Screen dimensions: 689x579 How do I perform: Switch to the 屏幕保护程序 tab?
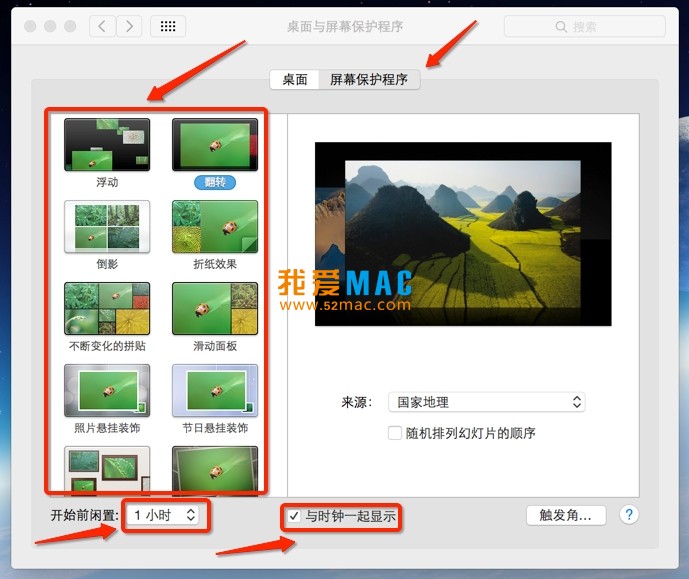pos(369,80)
